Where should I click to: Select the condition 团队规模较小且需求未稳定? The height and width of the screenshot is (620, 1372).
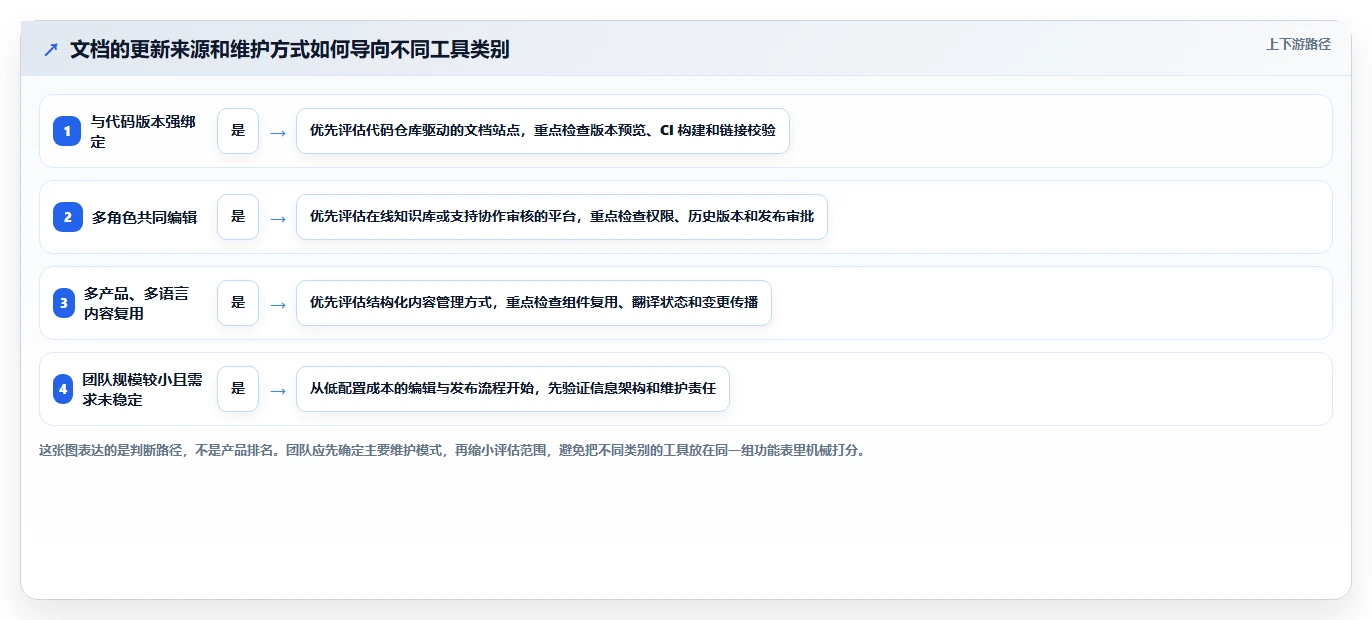coord(142,389)
